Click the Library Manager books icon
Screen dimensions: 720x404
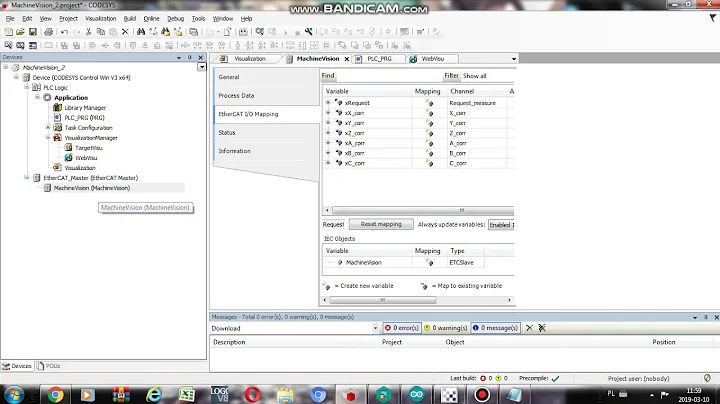(x=57, y=107)
